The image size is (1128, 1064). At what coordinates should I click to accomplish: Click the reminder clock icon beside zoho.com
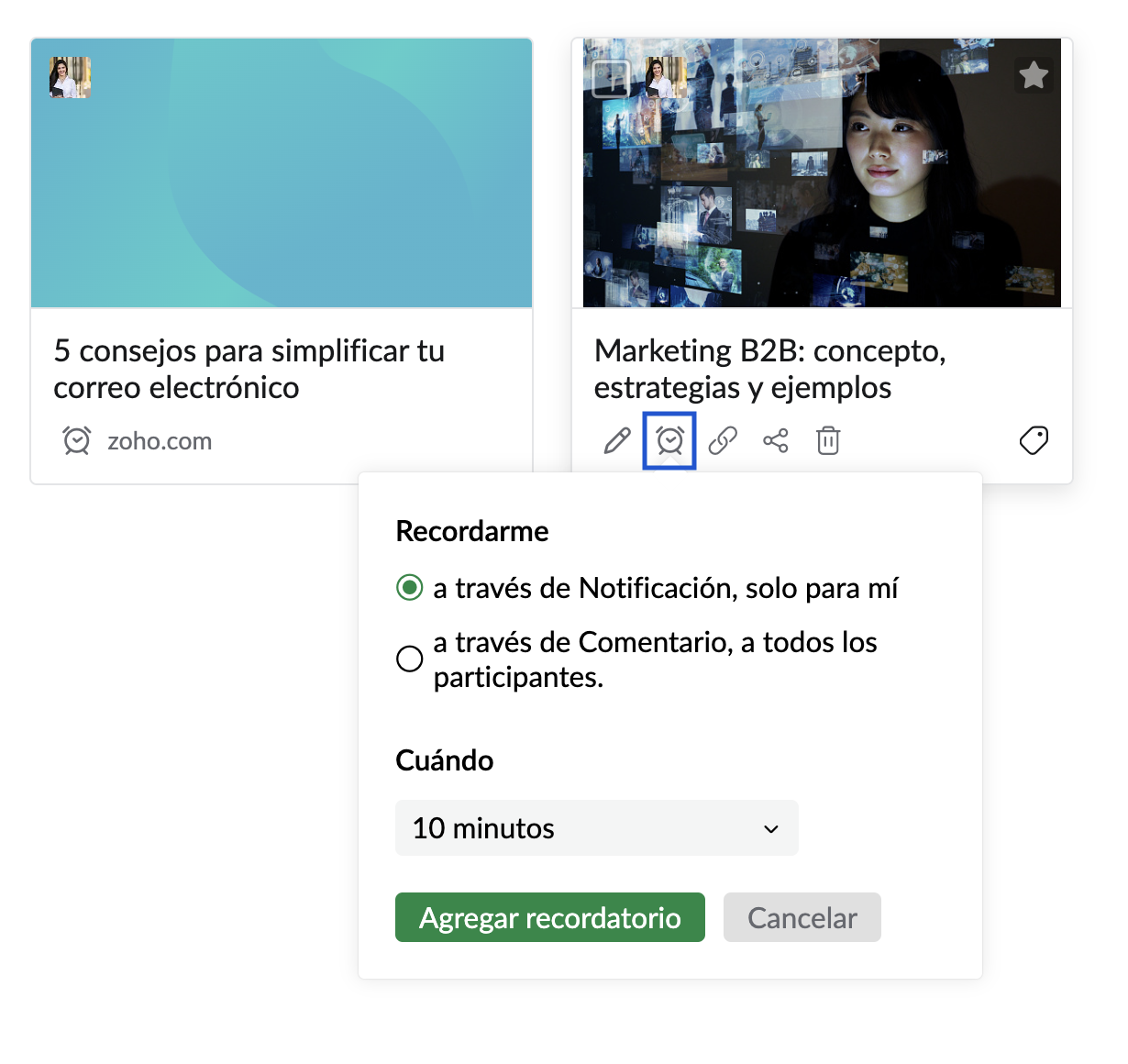(x=77, y=441)
